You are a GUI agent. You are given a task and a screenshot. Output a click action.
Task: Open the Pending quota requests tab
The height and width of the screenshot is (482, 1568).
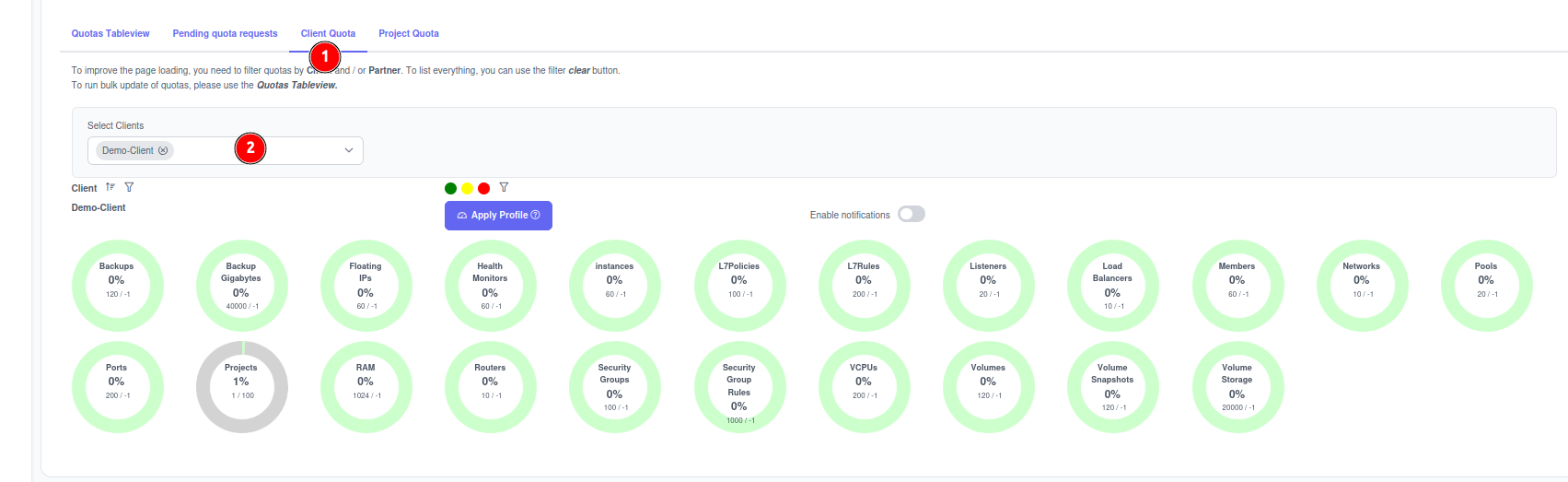click(x=225, y=33)
